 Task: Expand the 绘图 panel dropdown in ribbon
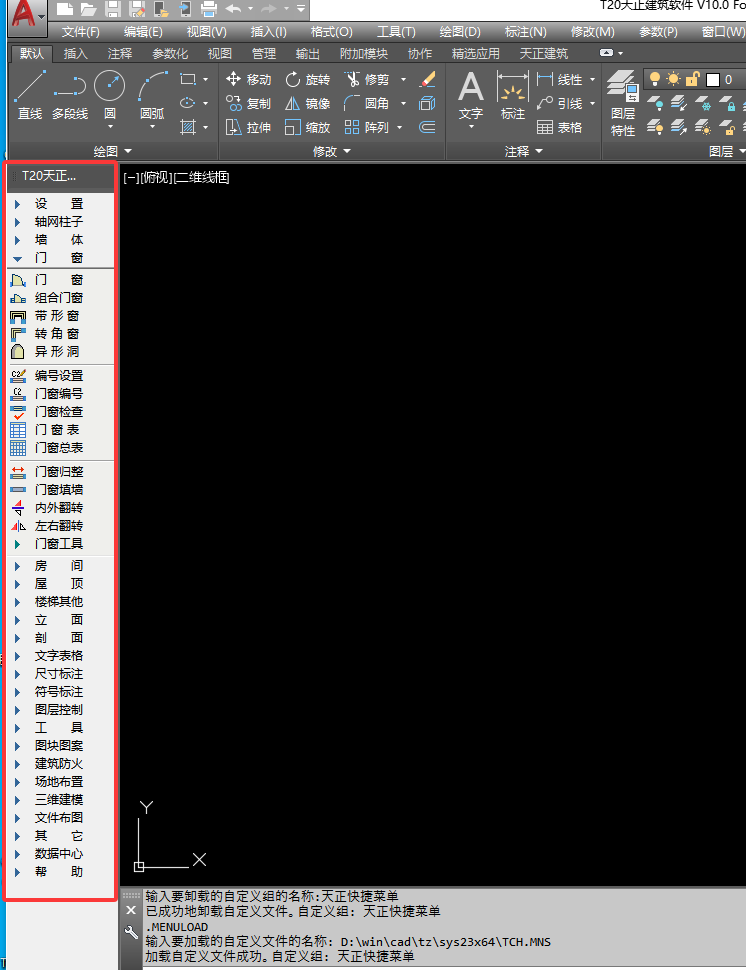(110, 151)
